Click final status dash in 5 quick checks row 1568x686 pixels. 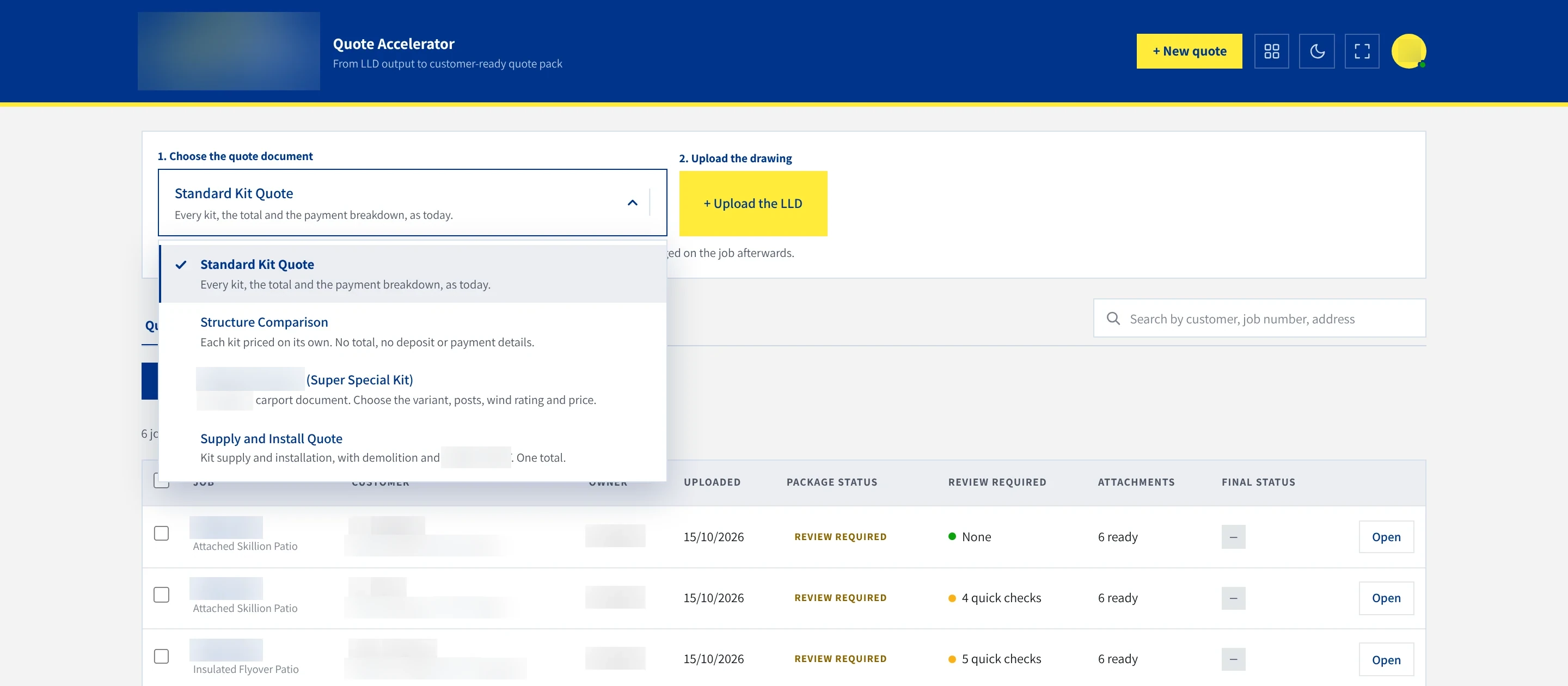pyautogui.click(x=1233, y=659)
